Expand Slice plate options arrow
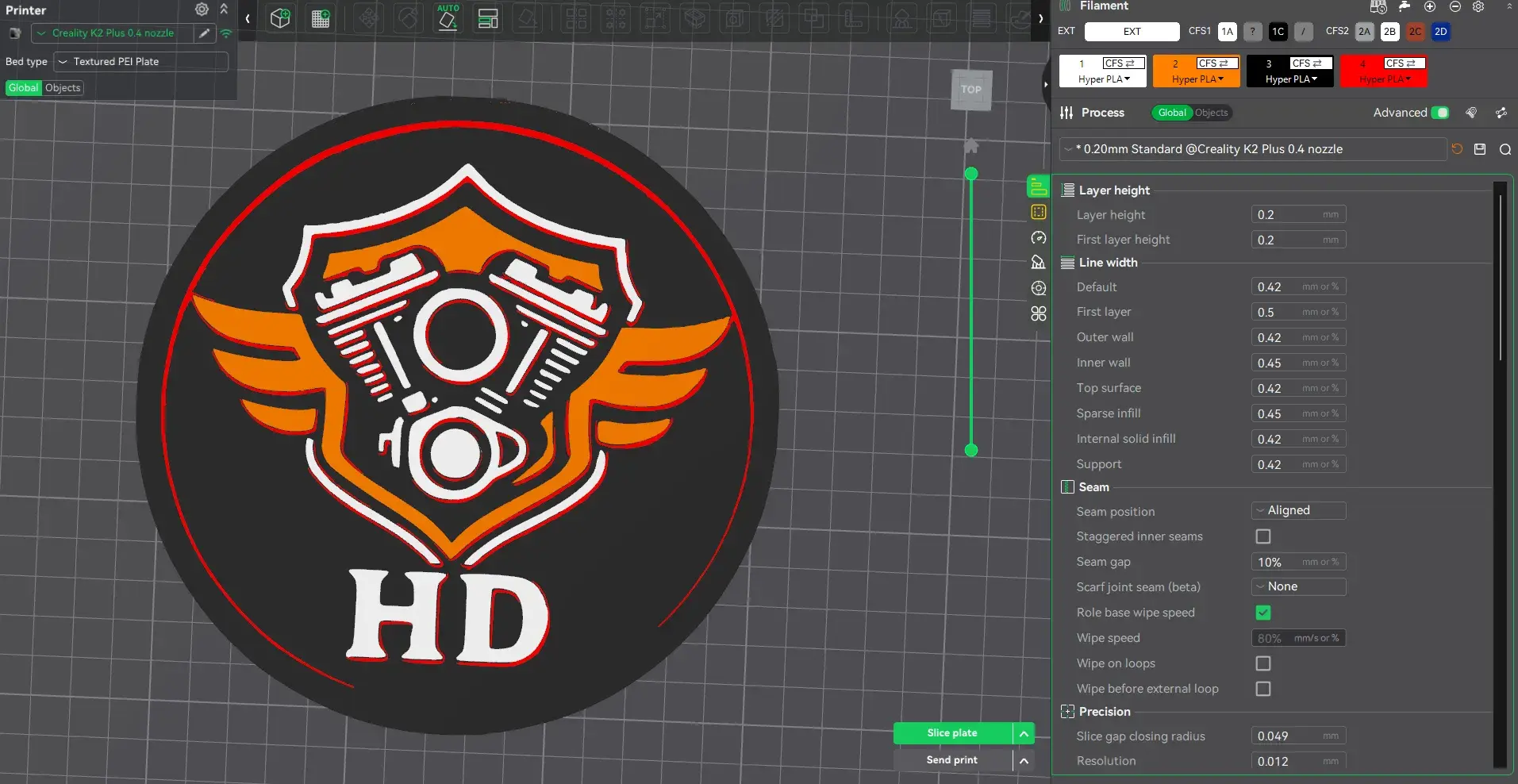The image size is (1518, 784). (x=1024, y=733)
